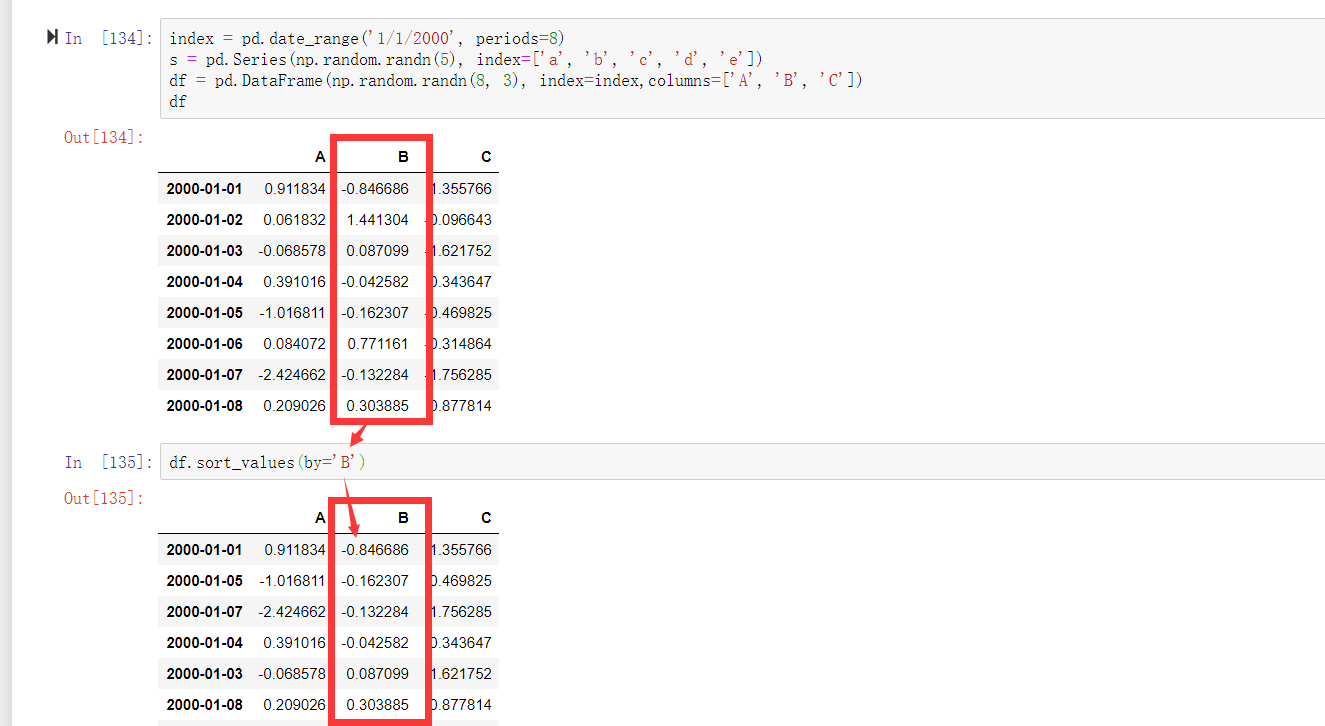Click value -1.016811 in sorted table
The image size is (1325, 726).
tap(292, 580)
